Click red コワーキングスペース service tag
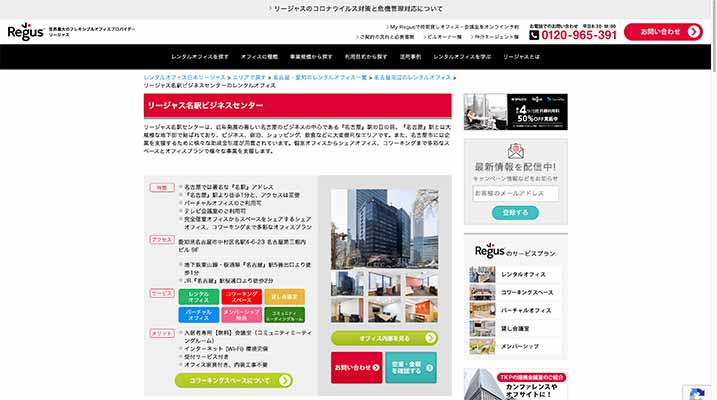717x400 pixels. [x=241, y=297]
